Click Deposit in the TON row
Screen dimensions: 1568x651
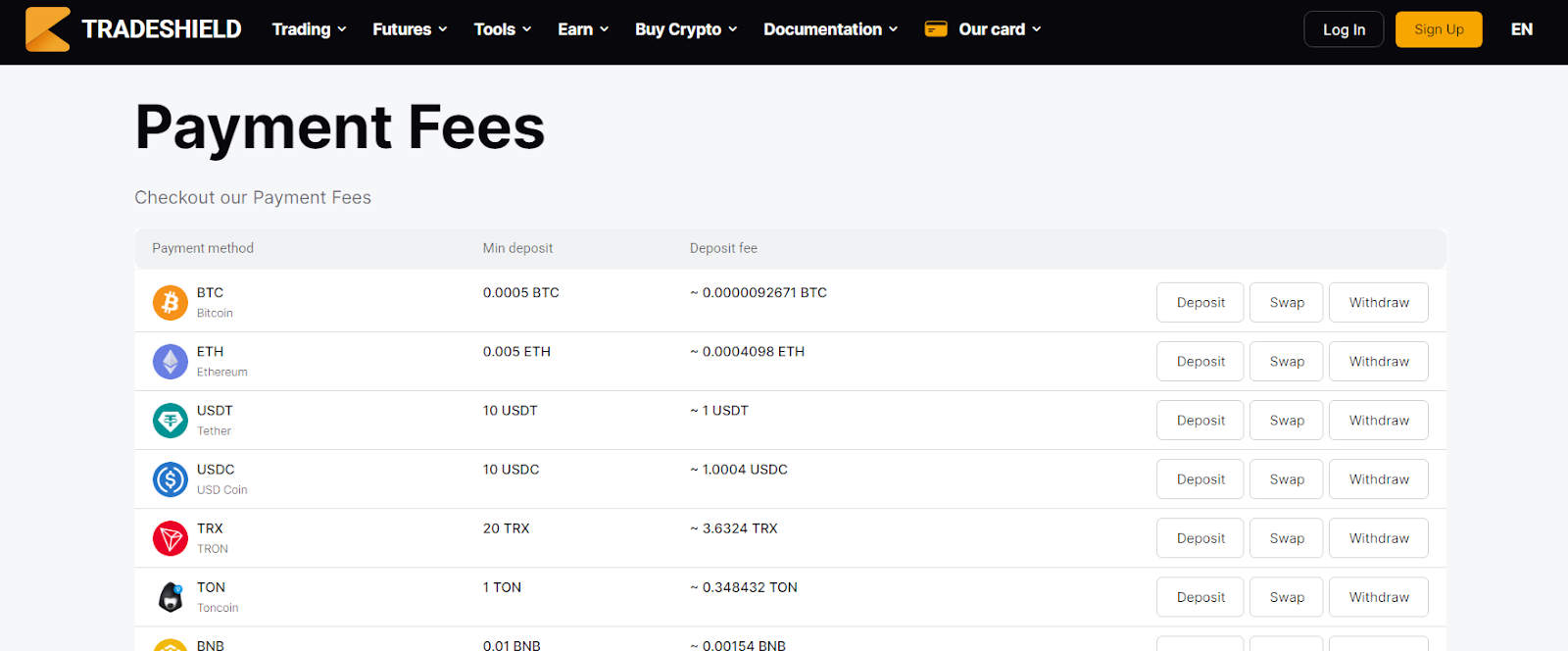pos(1200,596)
